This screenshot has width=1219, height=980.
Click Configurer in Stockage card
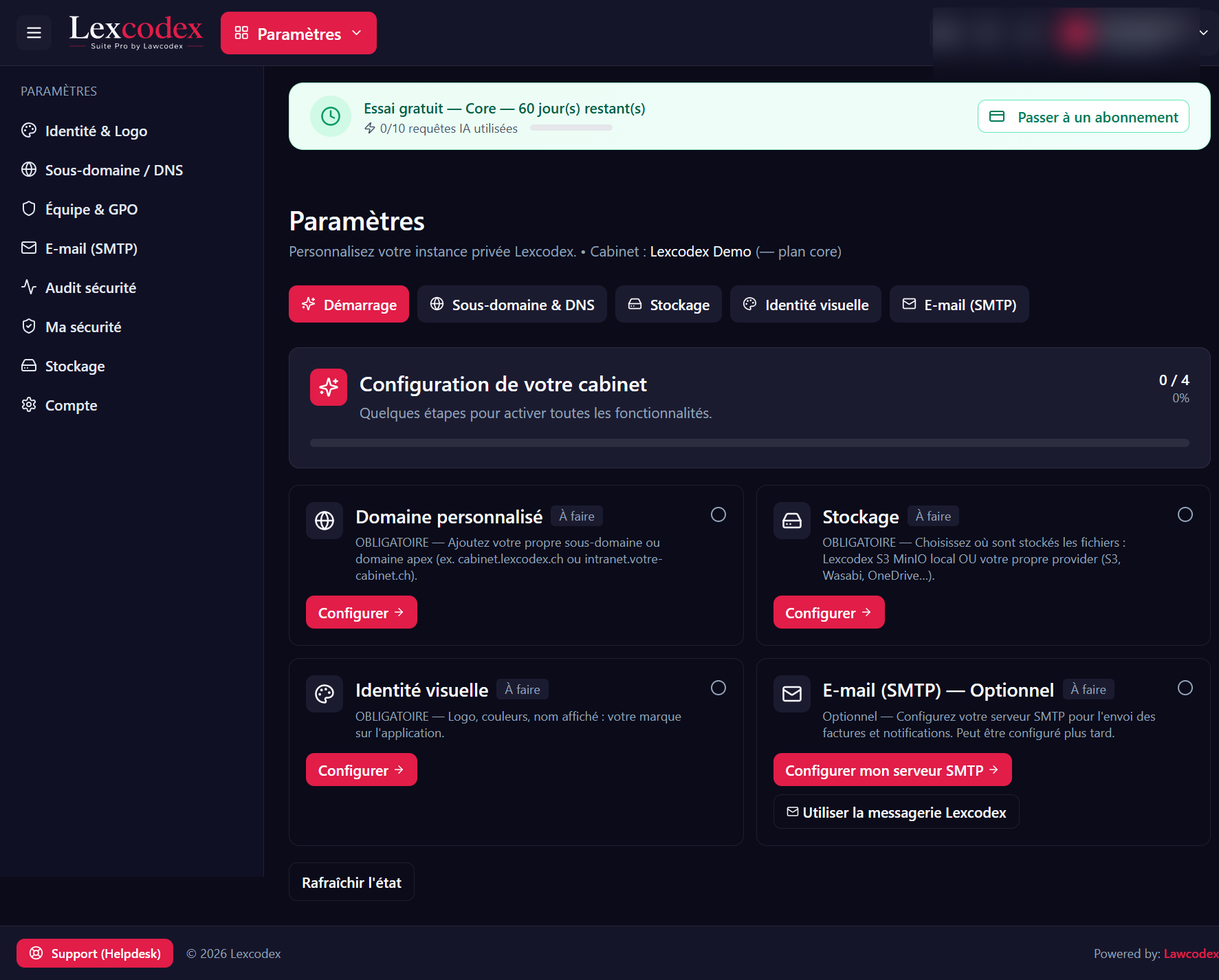[828, 612]
